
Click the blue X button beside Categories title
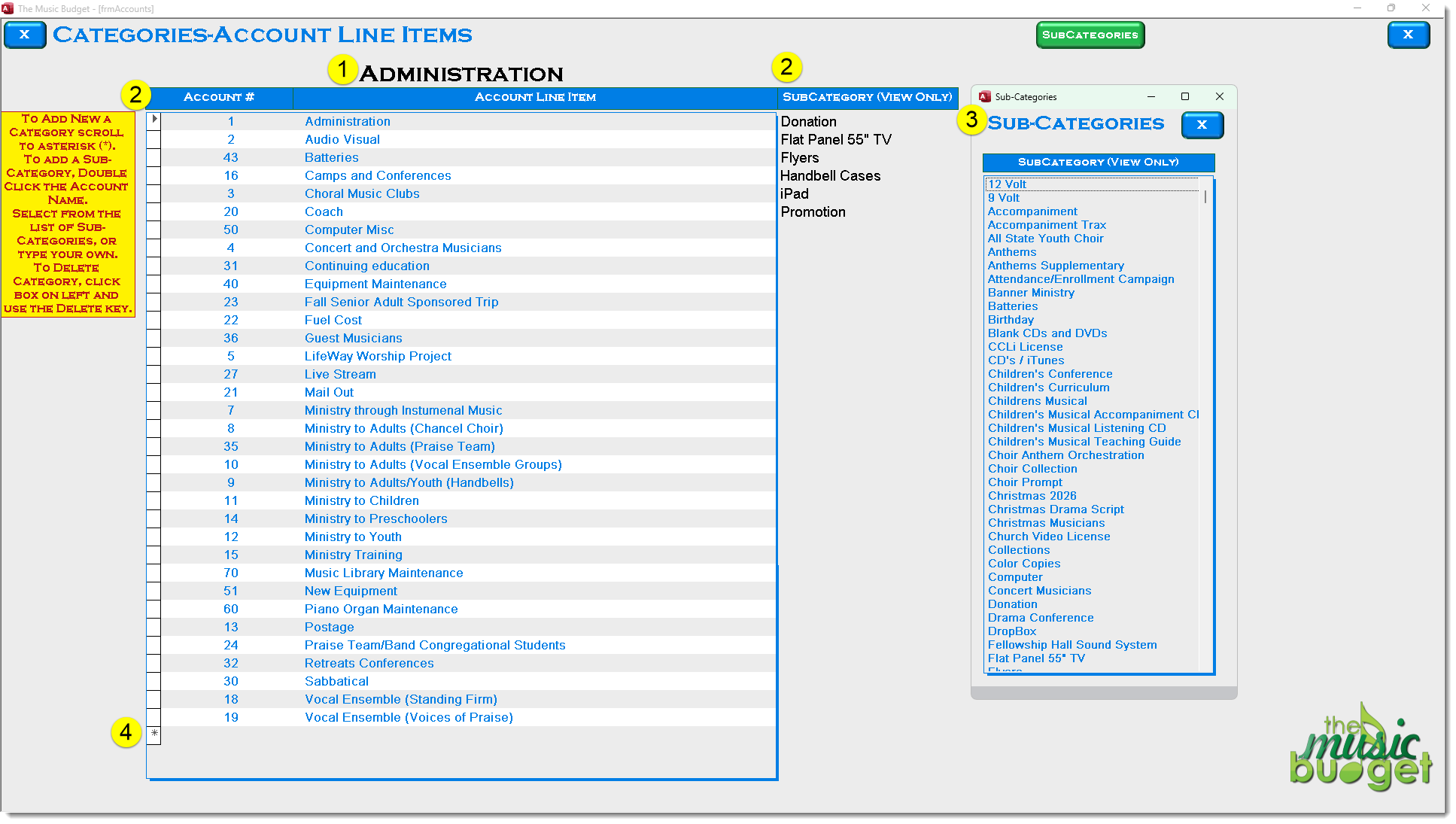coord(25,35)
